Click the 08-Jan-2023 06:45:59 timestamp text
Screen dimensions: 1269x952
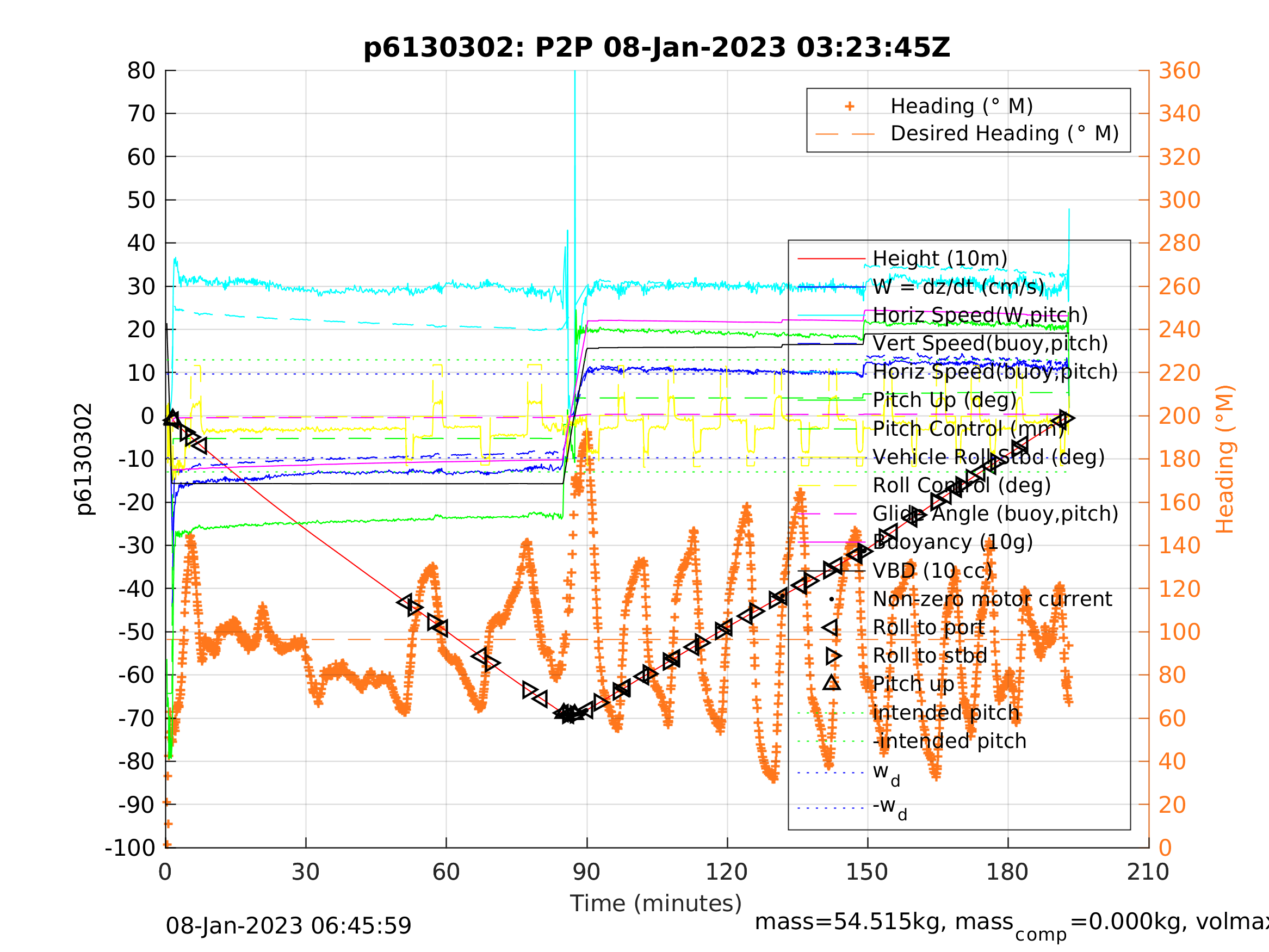click(289, 925)
